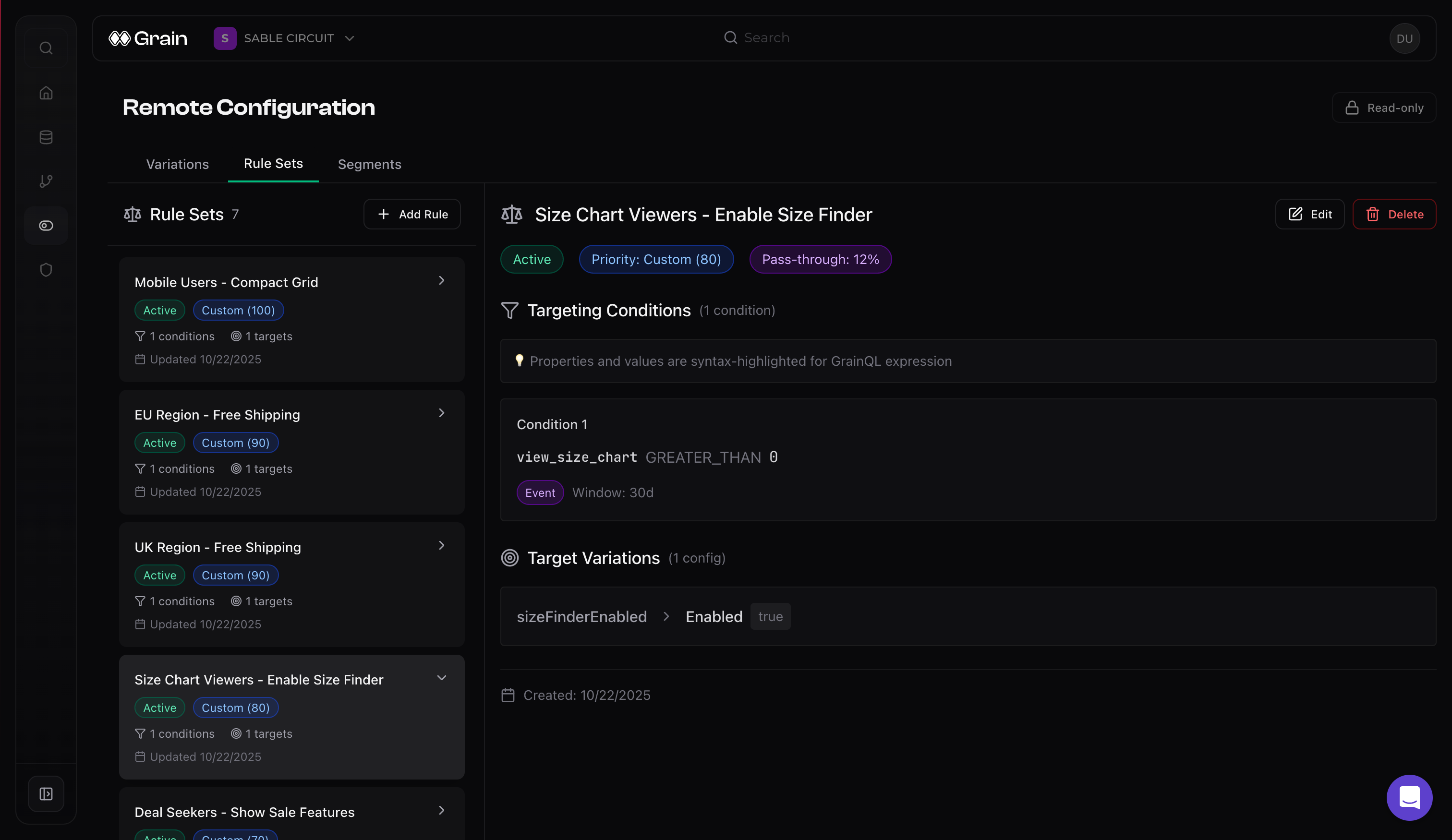1452x840 pixels.
Task: Click the Add Rule button
Action: 412,215
